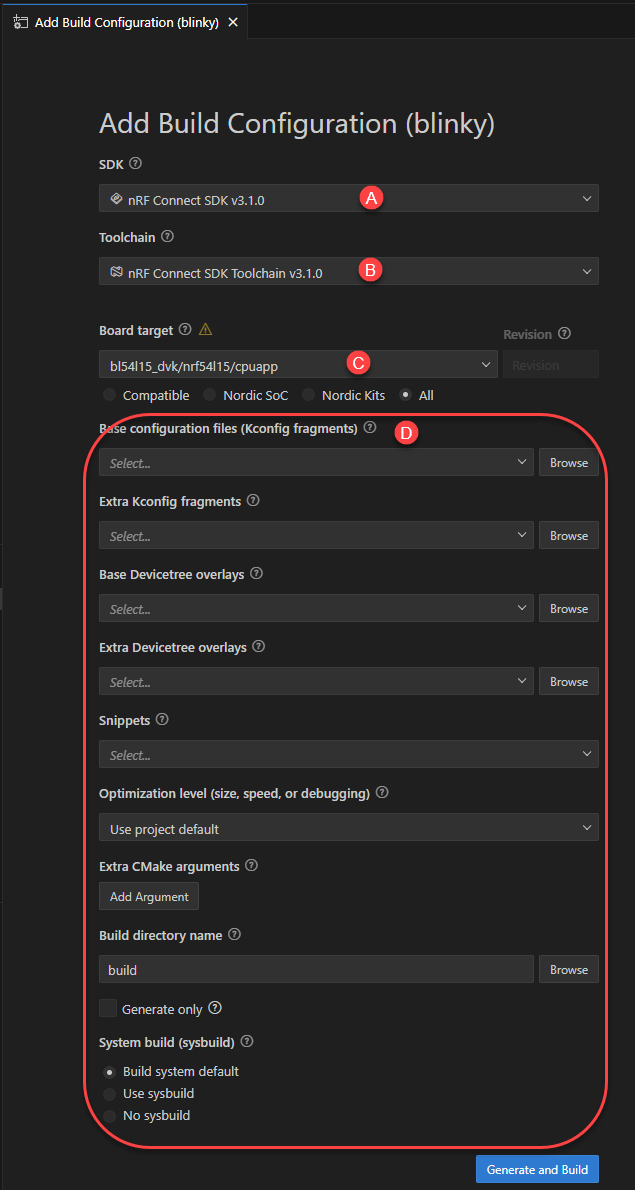Viewport: 635px width, 1190px height.
Task: Click help icon next to Snippets
Action: (x=163, y=719)
